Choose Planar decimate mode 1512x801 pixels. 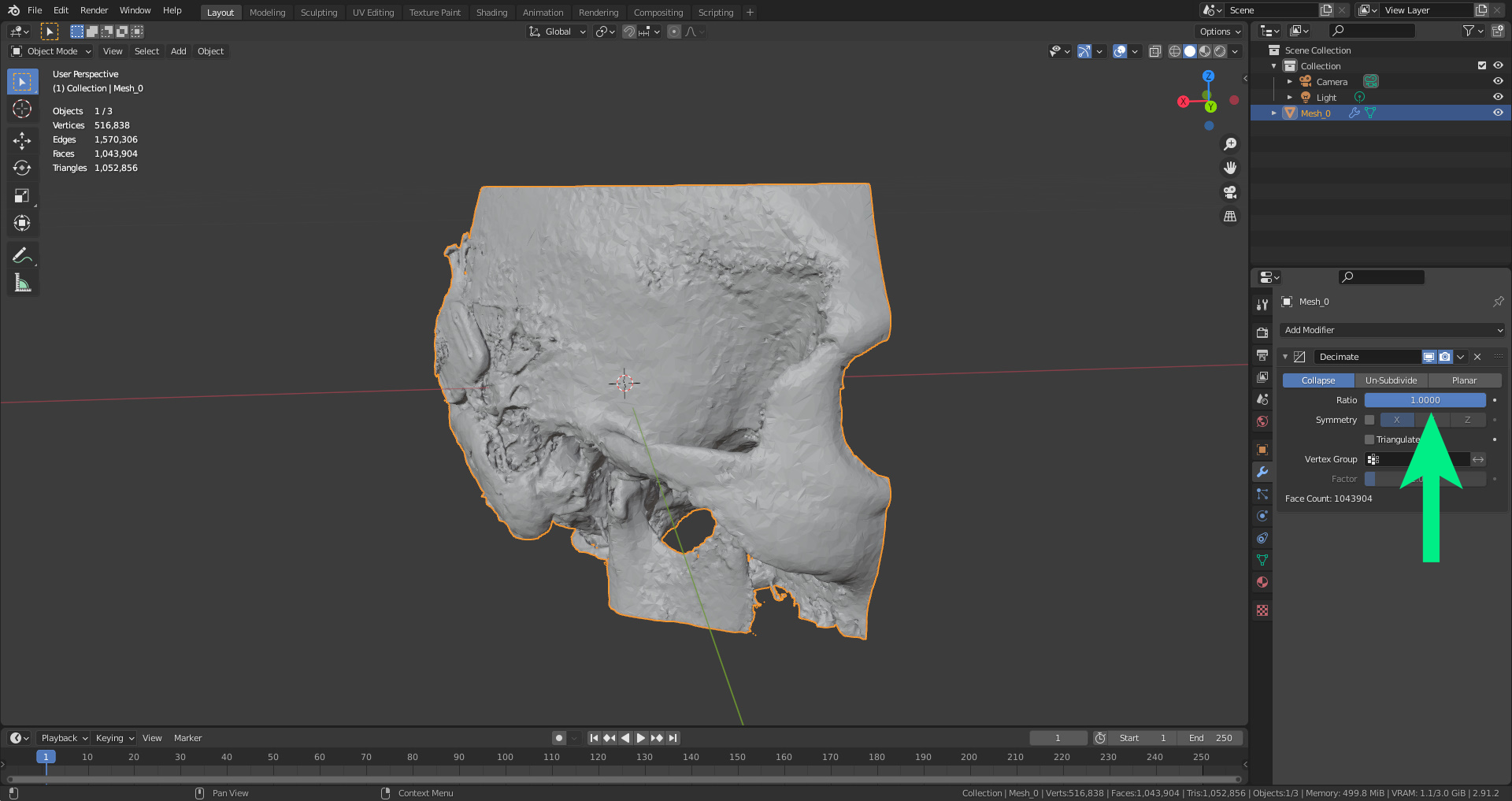[x=1464, y=380]
